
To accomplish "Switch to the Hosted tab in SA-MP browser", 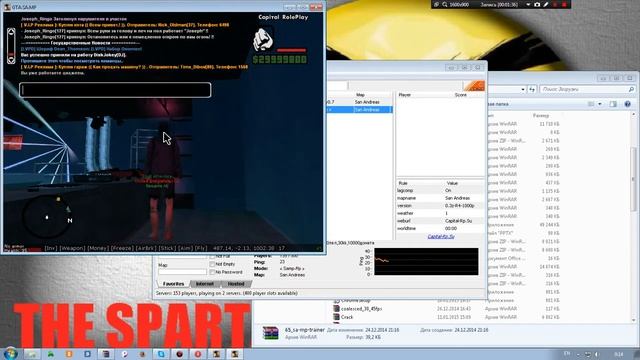I will point(236,284).
